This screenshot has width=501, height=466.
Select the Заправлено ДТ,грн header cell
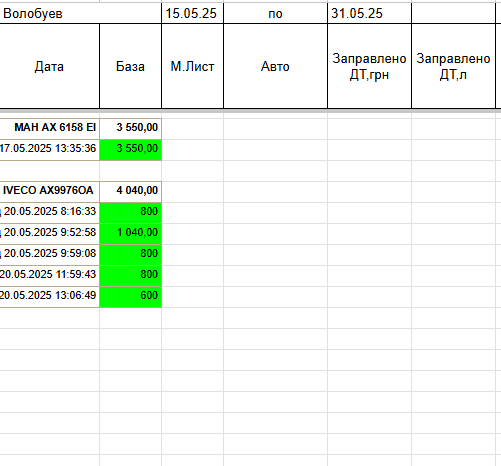click(x=369, y=66)
